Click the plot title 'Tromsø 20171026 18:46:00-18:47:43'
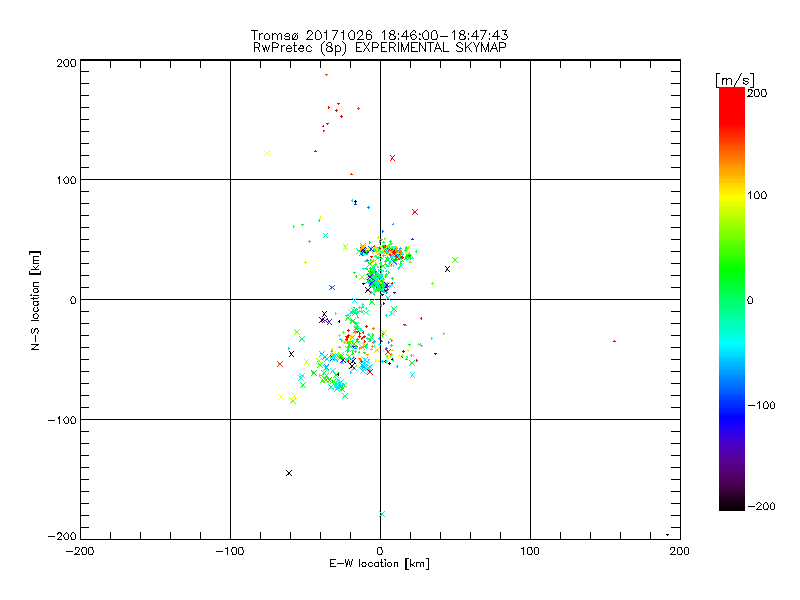 point(379,35)
